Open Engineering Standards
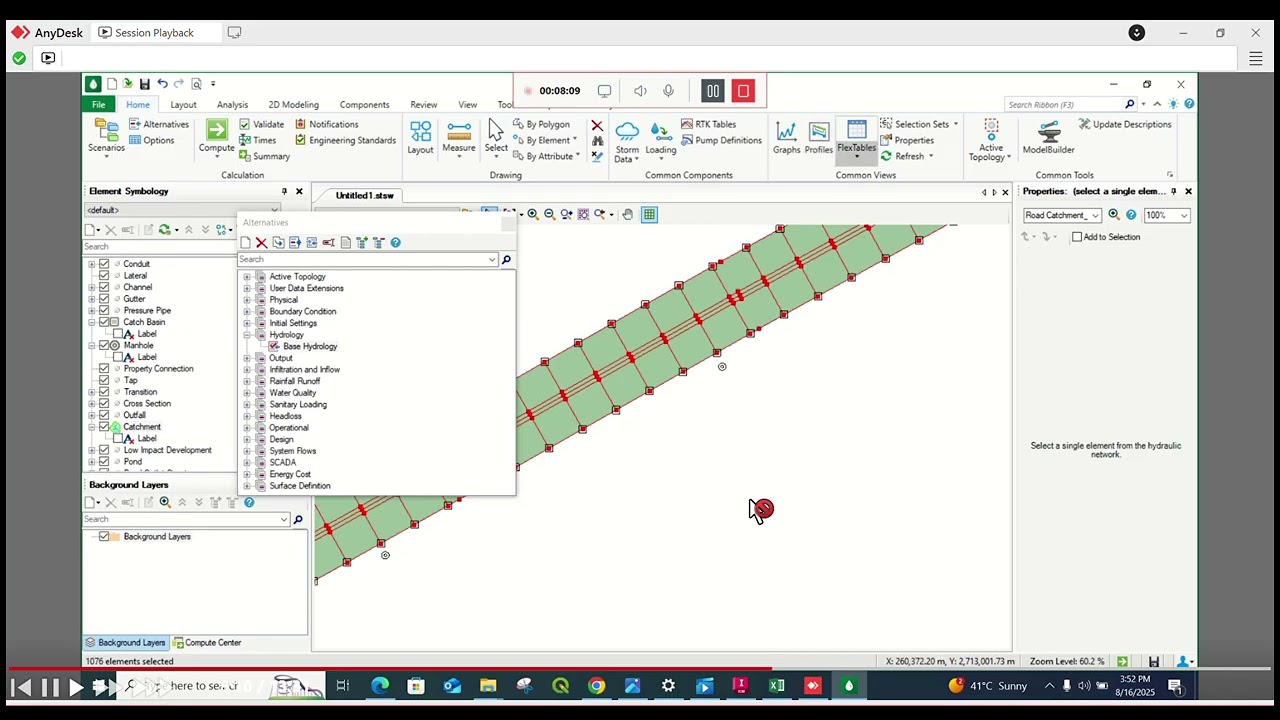 coord(345,140)
